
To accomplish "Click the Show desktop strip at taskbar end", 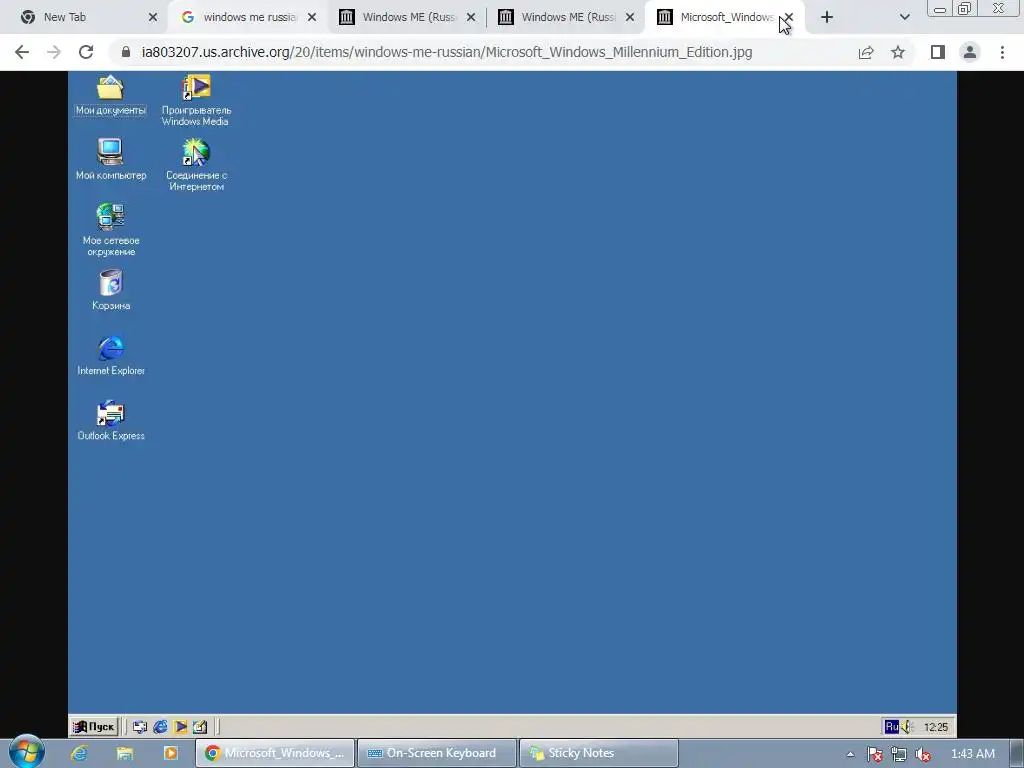I will click(1017, 753).
